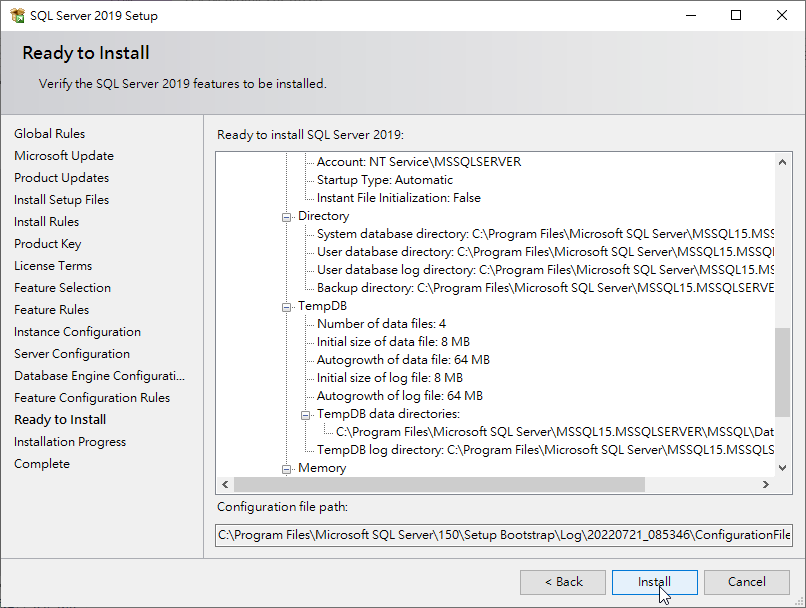Select the Installation Progress step

point(70,442)
